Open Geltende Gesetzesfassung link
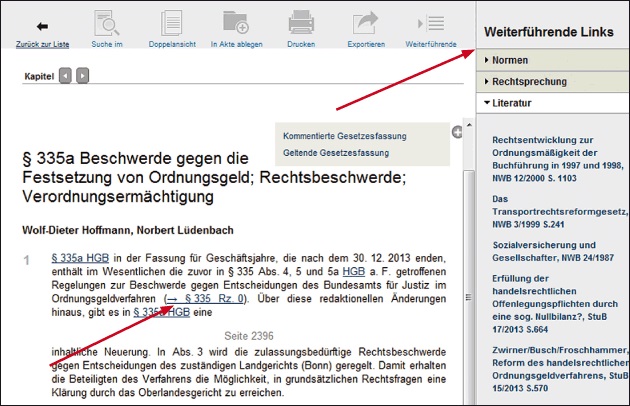This screenshot has width=630, height=406. click(x=335, y=153)
